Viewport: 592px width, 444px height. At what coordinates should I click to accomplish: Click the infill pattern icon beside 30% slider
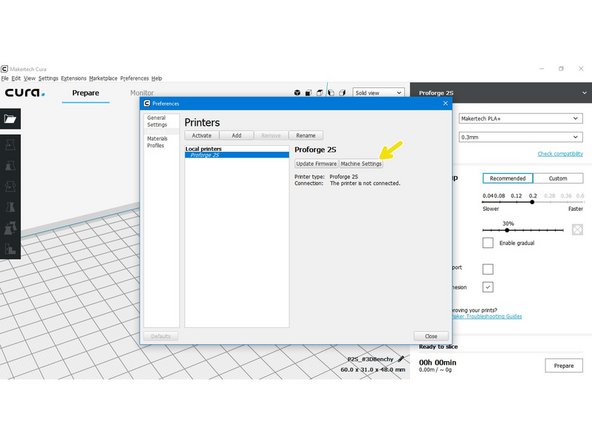pos(577,230)
